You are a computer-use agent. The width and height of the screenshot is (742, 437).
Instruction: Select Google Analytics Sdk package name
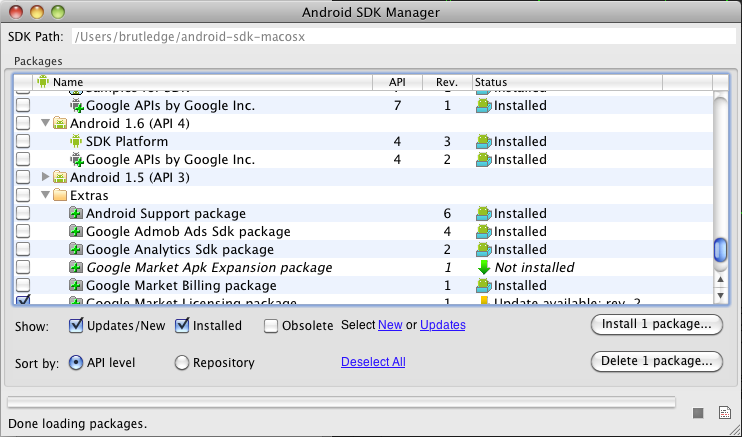pos(180,250)
